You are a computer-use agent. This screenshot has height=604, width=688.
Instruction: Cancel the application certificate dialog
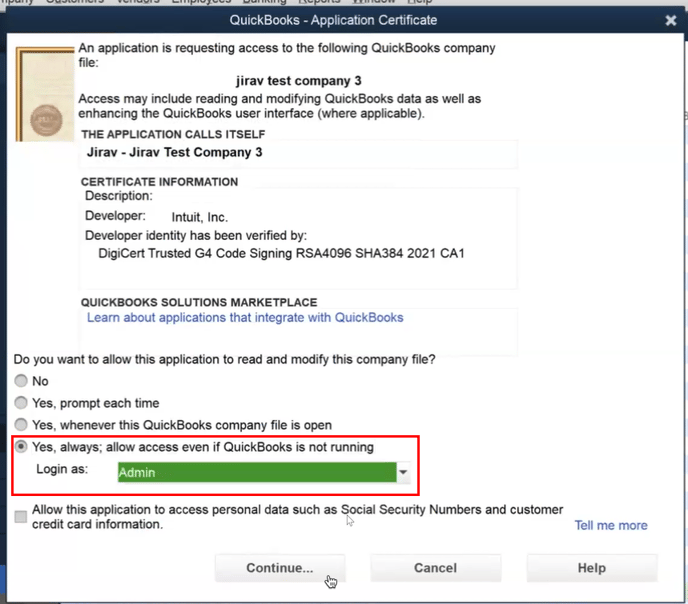point(435,568)
